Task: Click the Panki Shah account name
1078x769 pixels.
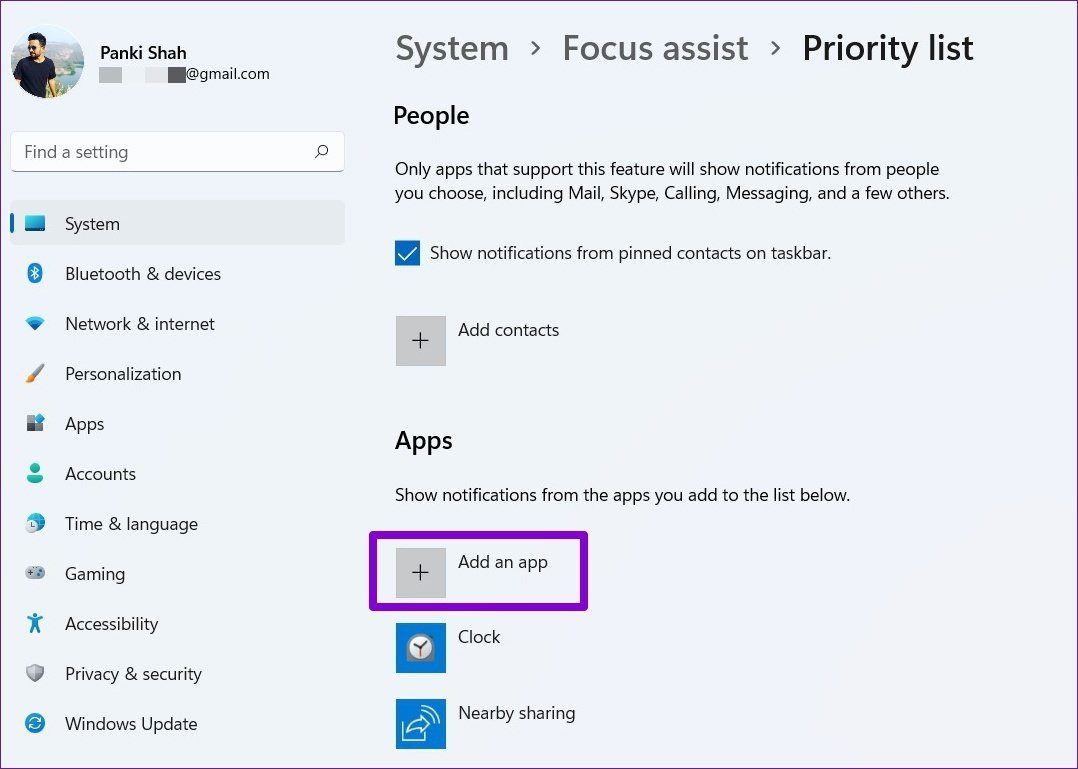Action: (143, 53)
